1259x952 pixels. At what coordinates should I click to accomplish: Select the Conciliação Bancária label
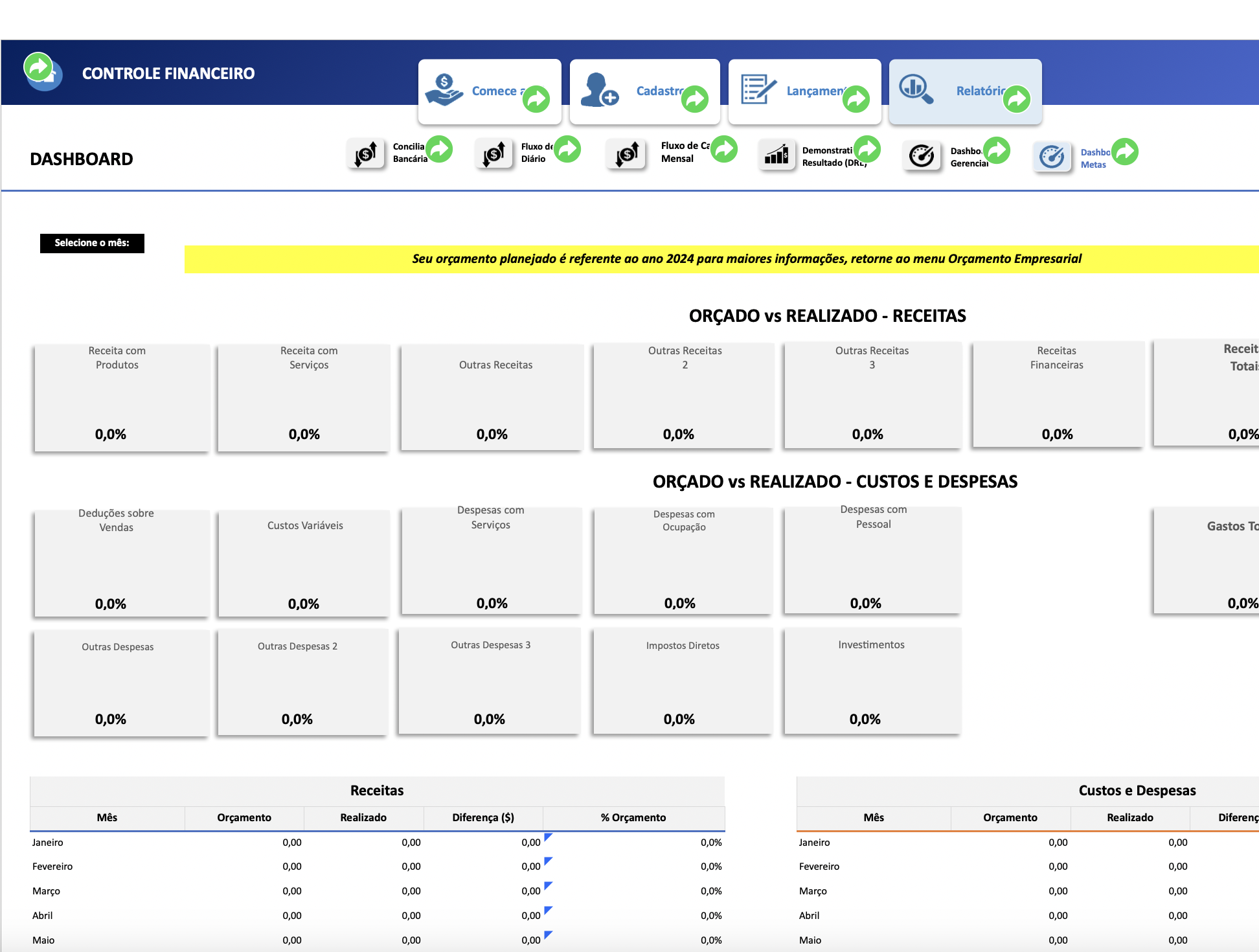[410, 153]
